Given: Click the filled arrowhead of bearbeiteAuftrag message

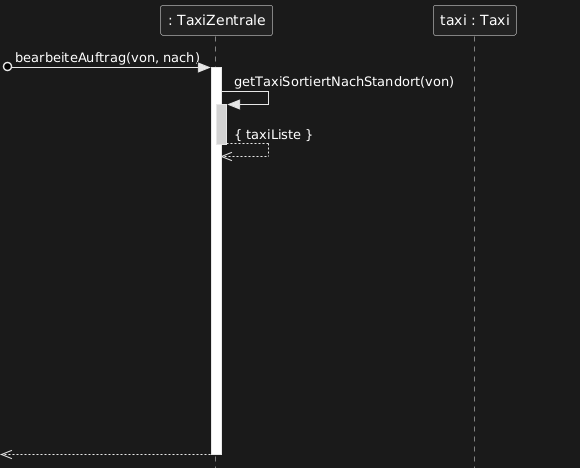Looking at the screenshot, I should pyautogui.click(x=204, y=67).
